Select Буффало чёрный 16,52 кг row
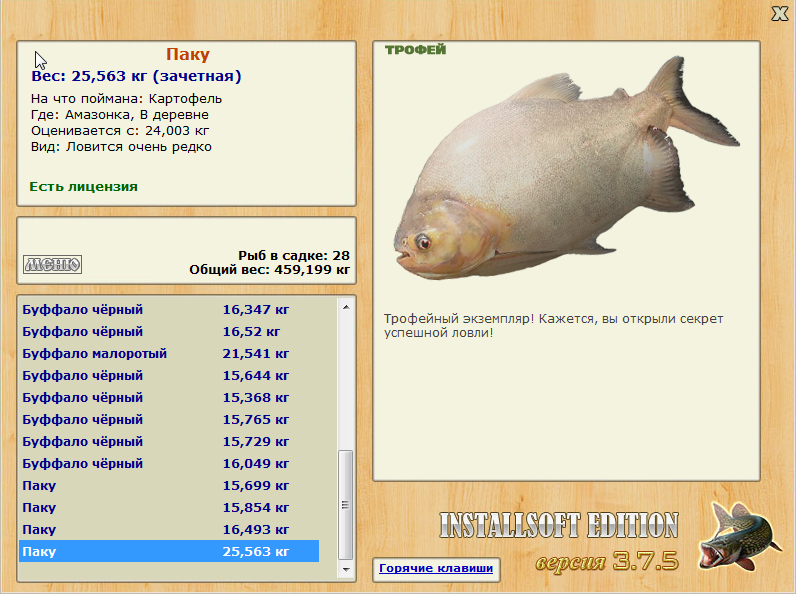This screenshot has height=594, width=796. (x=169, y=332)
